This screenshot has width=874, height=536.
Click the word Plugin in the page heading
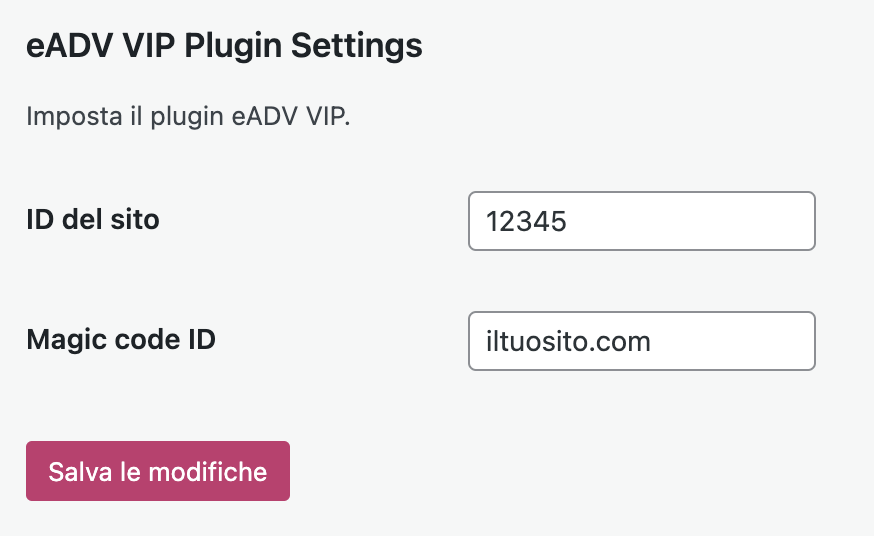(233, 47)
